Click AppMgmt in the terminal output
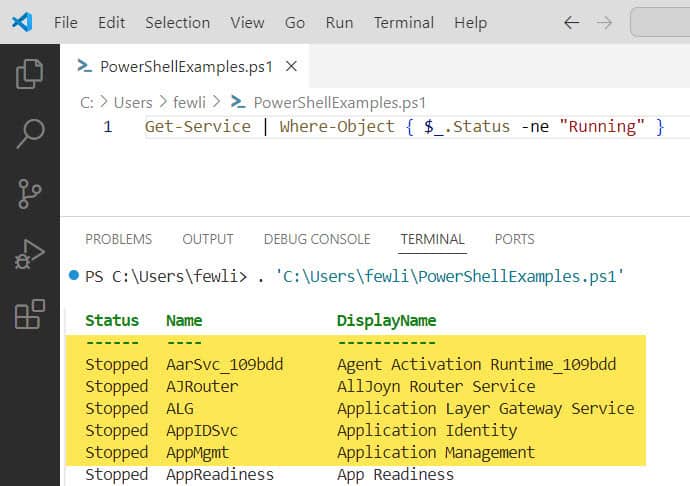690x486 pixels. [198, 453]
